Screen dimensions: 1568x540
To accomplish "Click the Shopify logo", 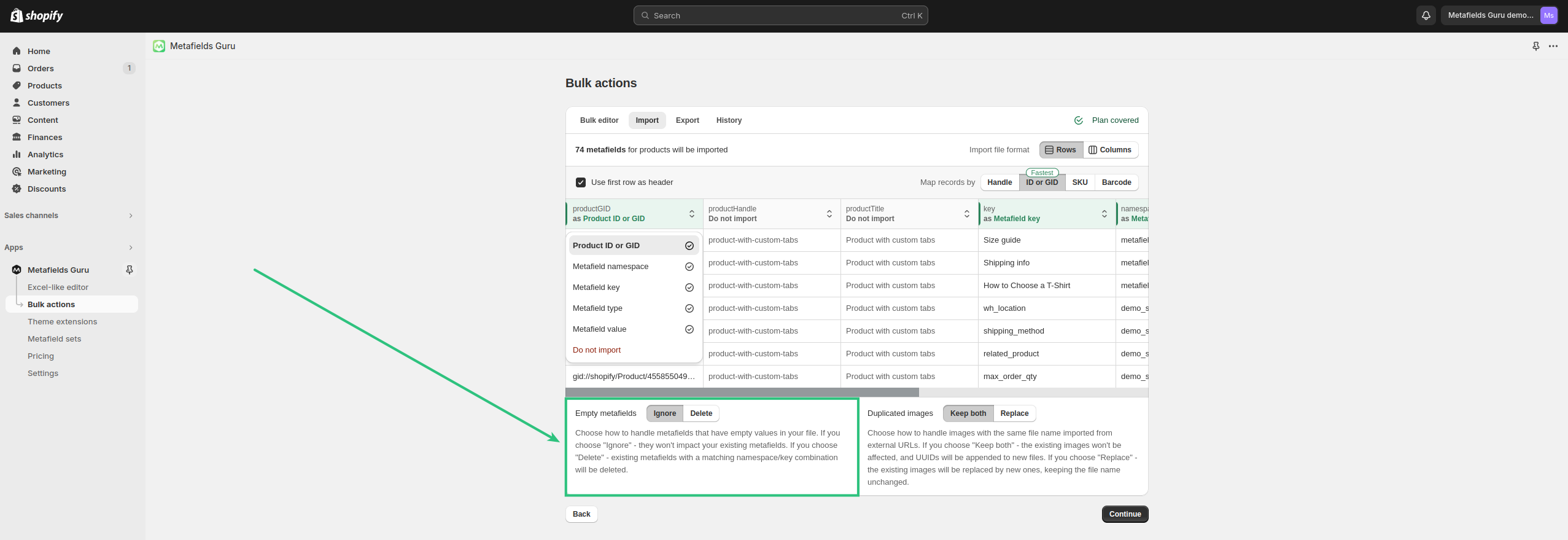I will pos(37,15).
